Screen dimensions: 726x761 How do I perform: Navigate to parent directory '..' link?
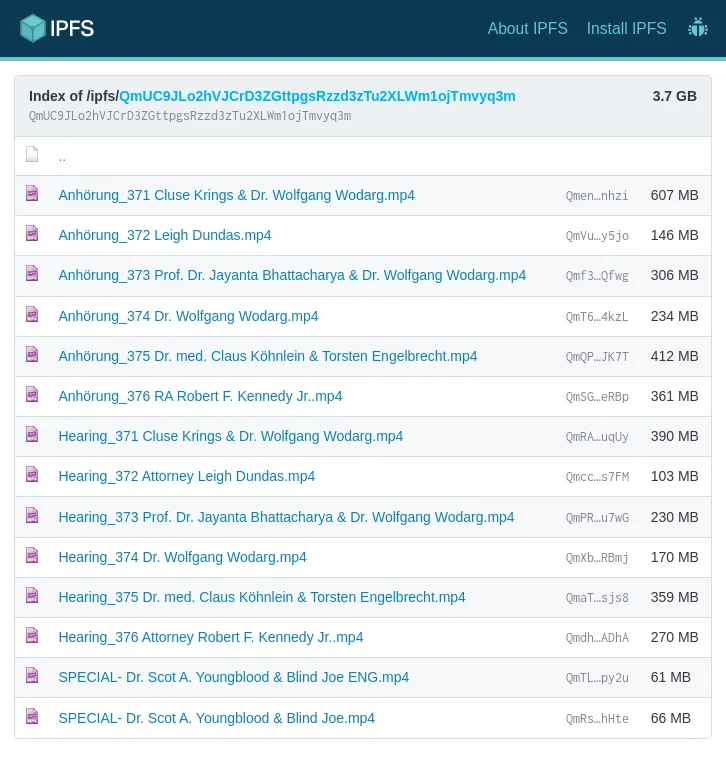click(62, 158)
